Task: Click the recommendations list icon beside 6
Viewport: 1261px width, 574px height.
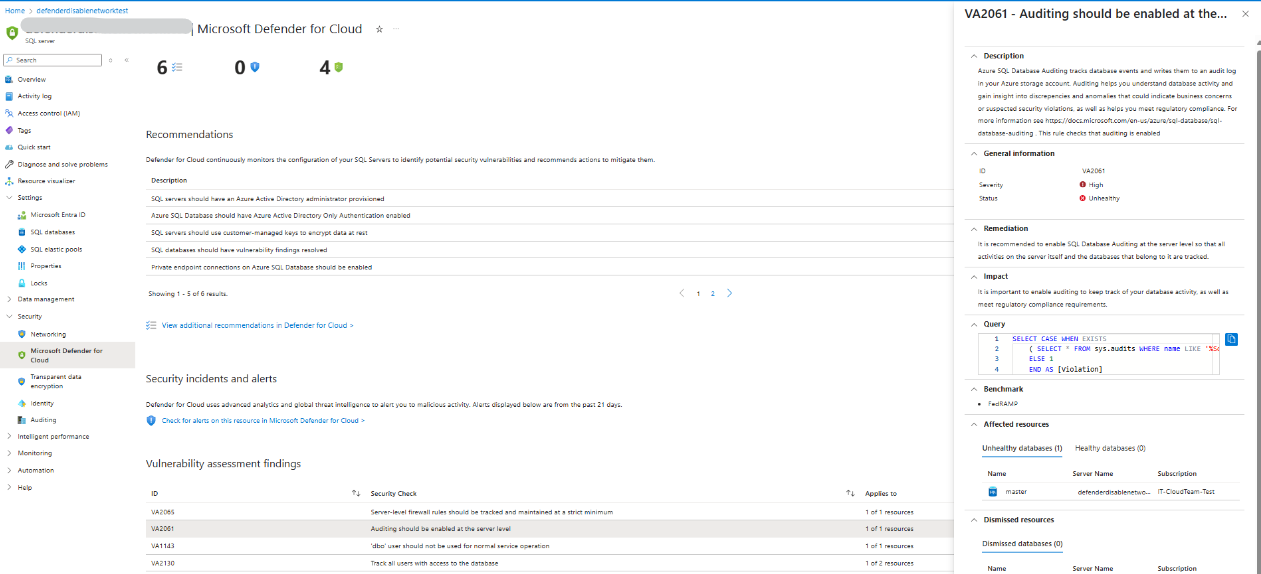Action: (x=177, y=67)
